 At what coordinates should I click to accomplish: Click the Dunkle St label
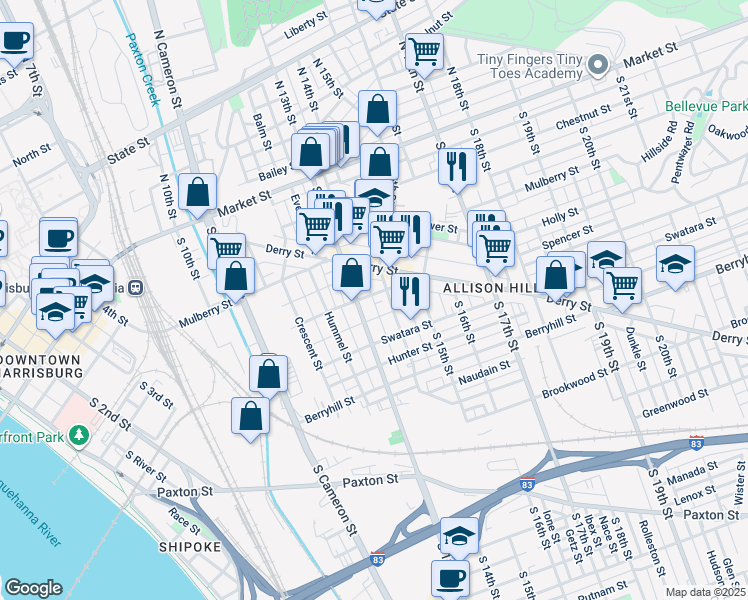pyautogui.click(x=636, y=349)
